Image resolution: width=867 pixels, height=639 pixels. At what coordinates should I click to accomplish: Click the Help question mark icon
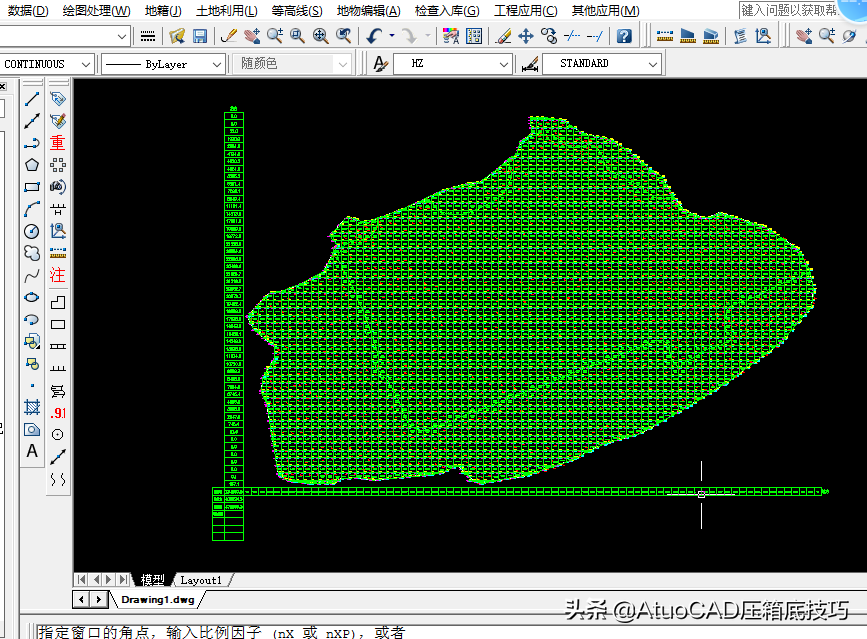pyautogui.click(x=624, y=36)
